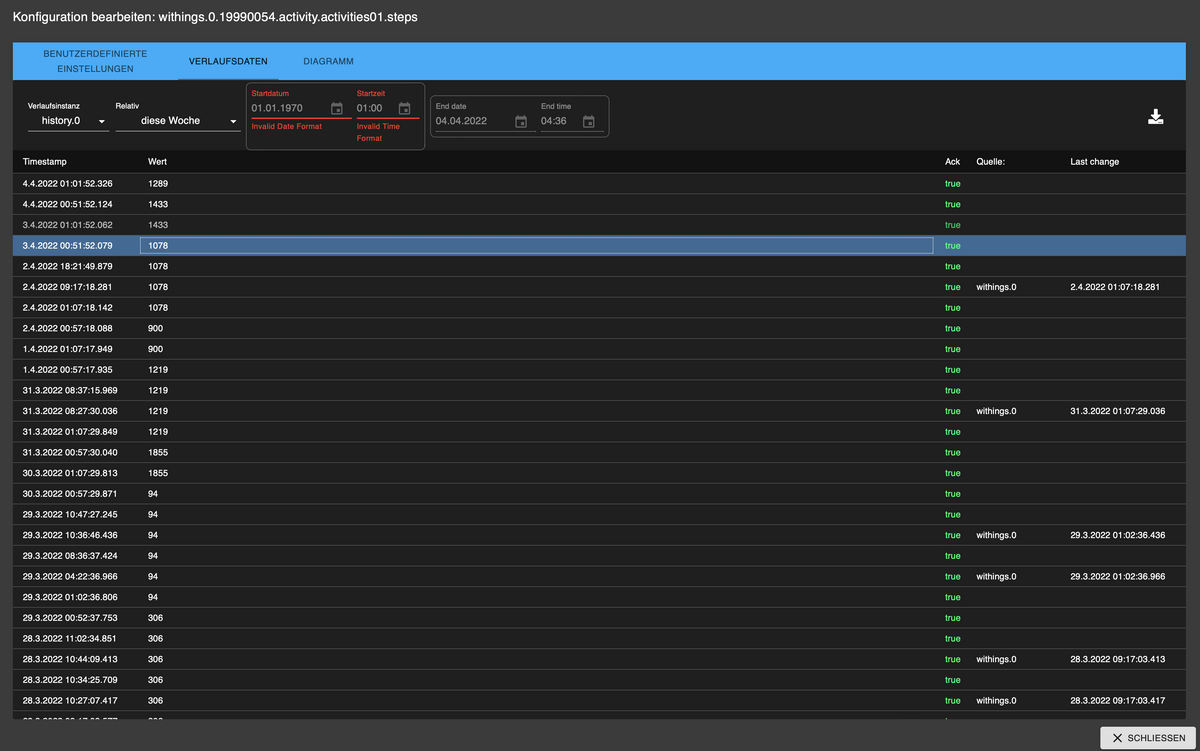Image resolution: width=1200 pixels, height=751 pixels.
Task: Click last change value 29.3.2022 01:02:36.966
Action: point(1117,576)
